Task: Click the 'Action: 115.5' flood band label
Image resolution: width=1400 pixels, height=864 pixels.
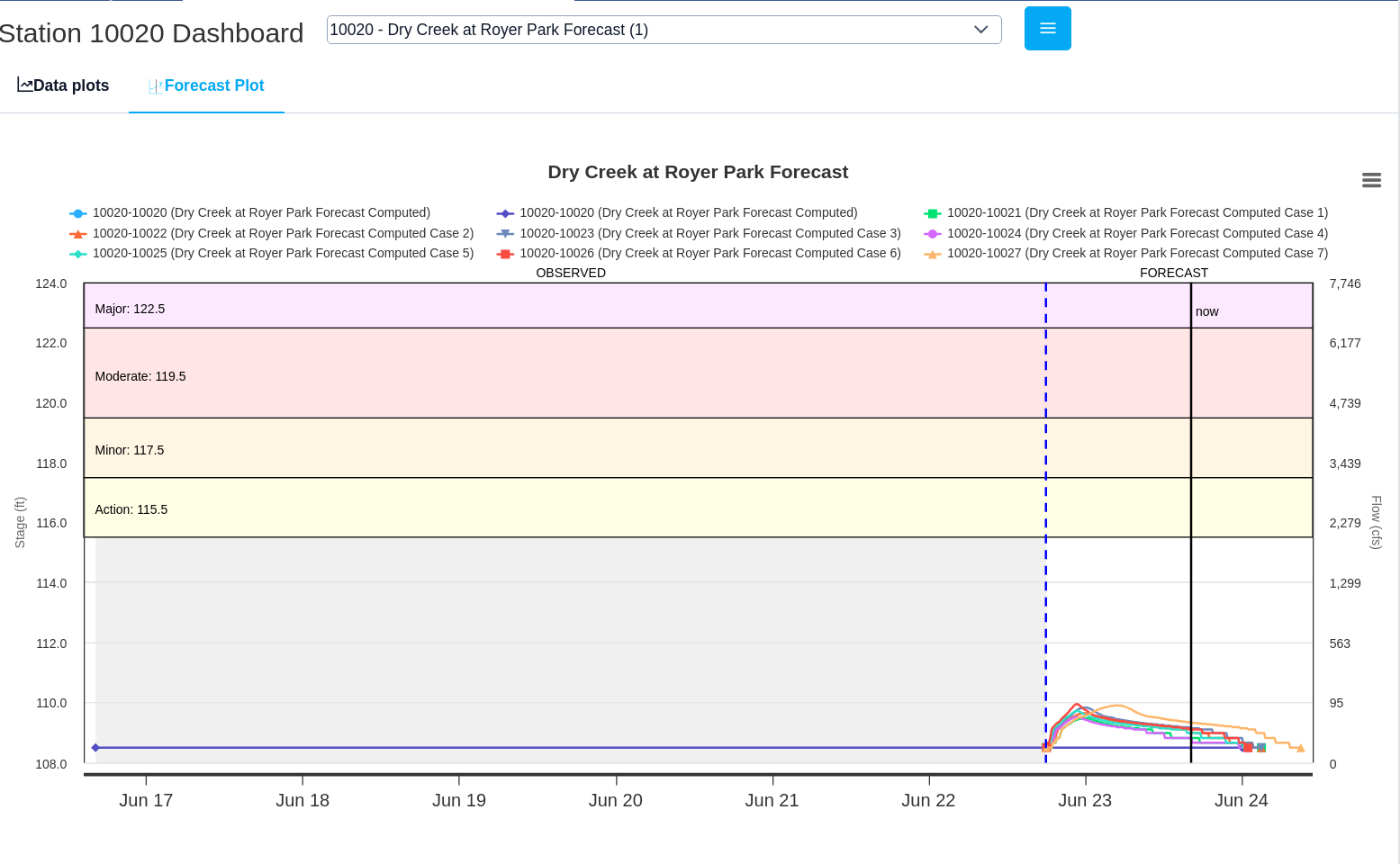Action: point(131,509)
